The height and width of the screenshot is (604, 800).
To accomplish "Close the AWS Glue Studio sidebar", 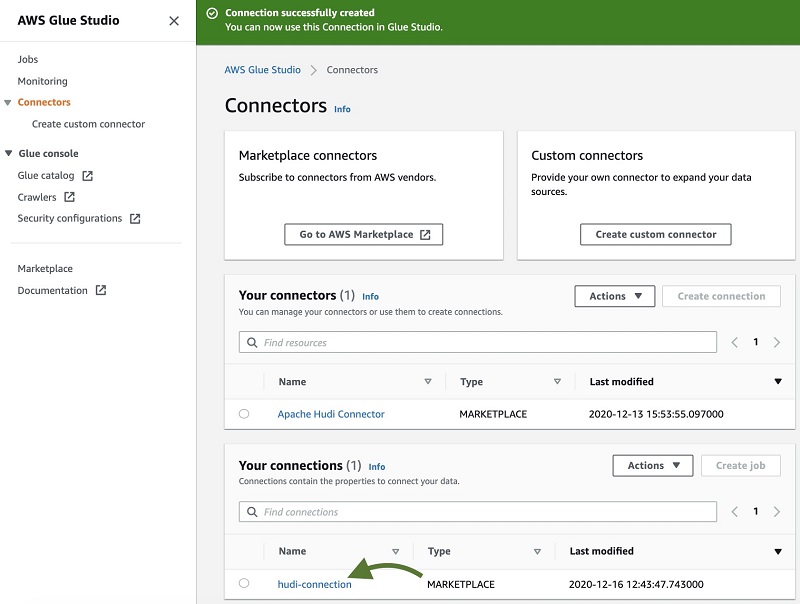I will point(174,21).
